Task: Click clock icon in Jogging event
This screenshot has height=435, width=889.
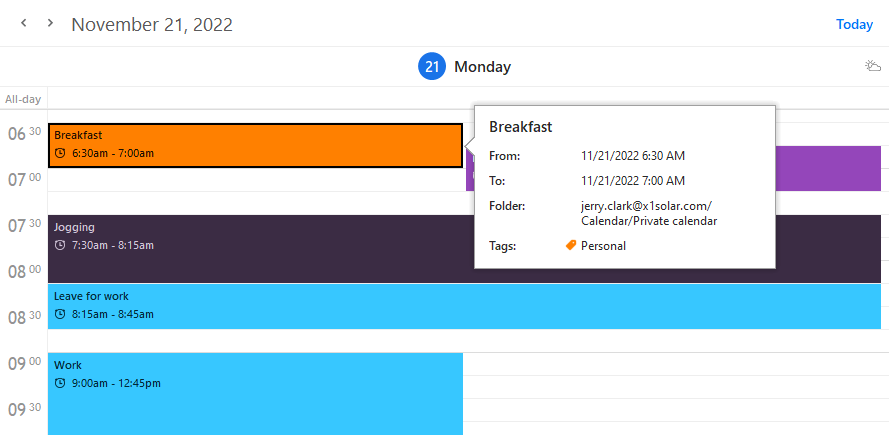Action: 61,245
